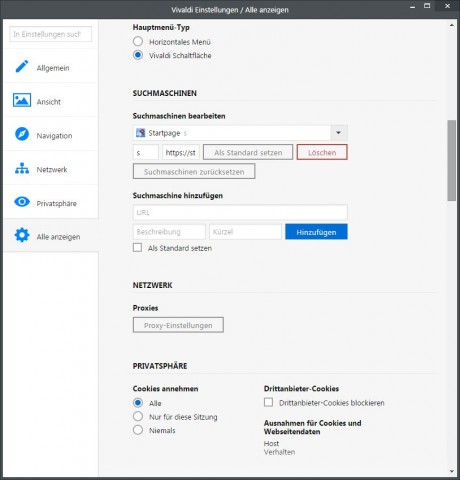
Task: Click the network tree icon for Netzwerk
Action: (x=22, y=168)
